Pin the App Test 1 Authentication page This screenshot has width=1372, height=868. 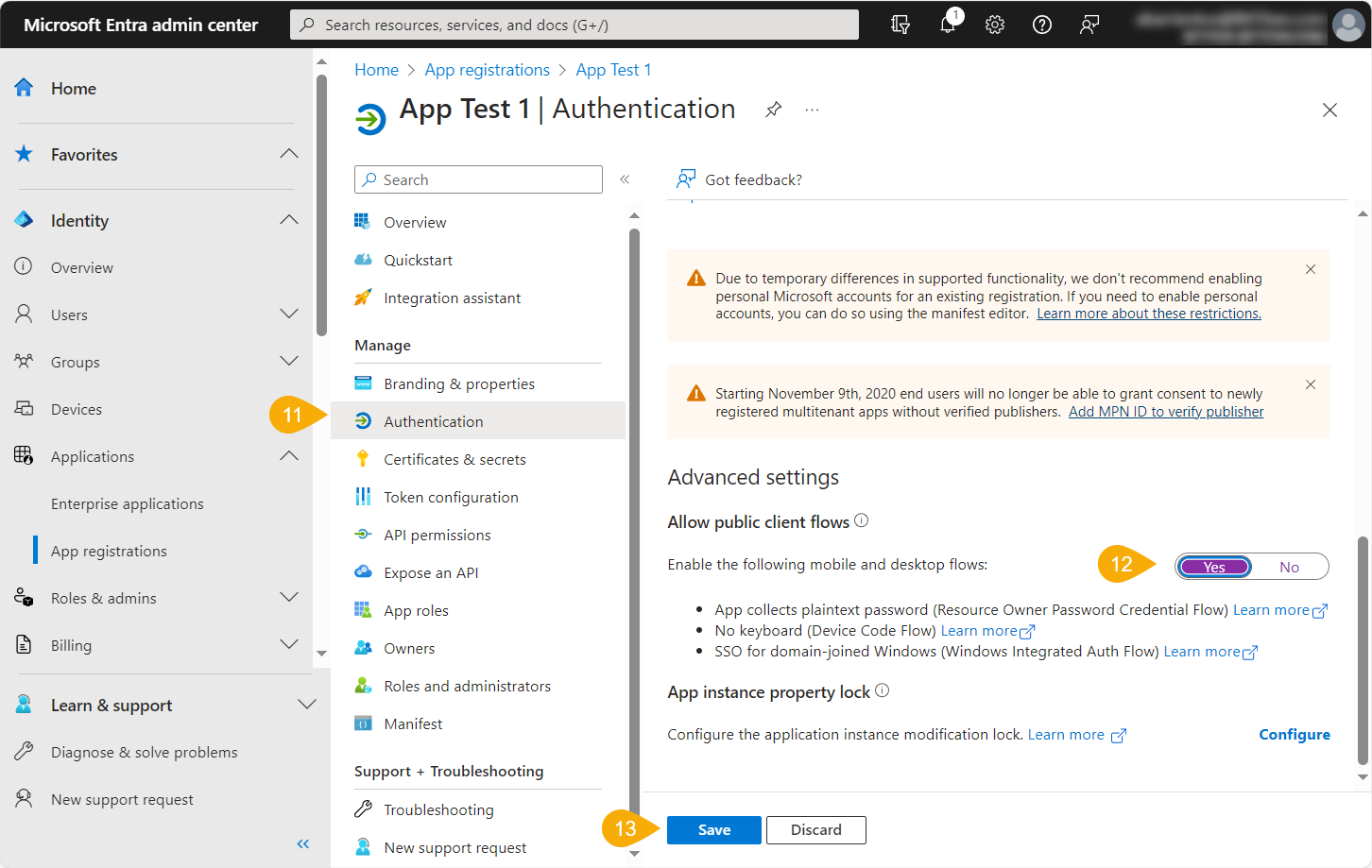pyautogui.click(x=773, y=109)
